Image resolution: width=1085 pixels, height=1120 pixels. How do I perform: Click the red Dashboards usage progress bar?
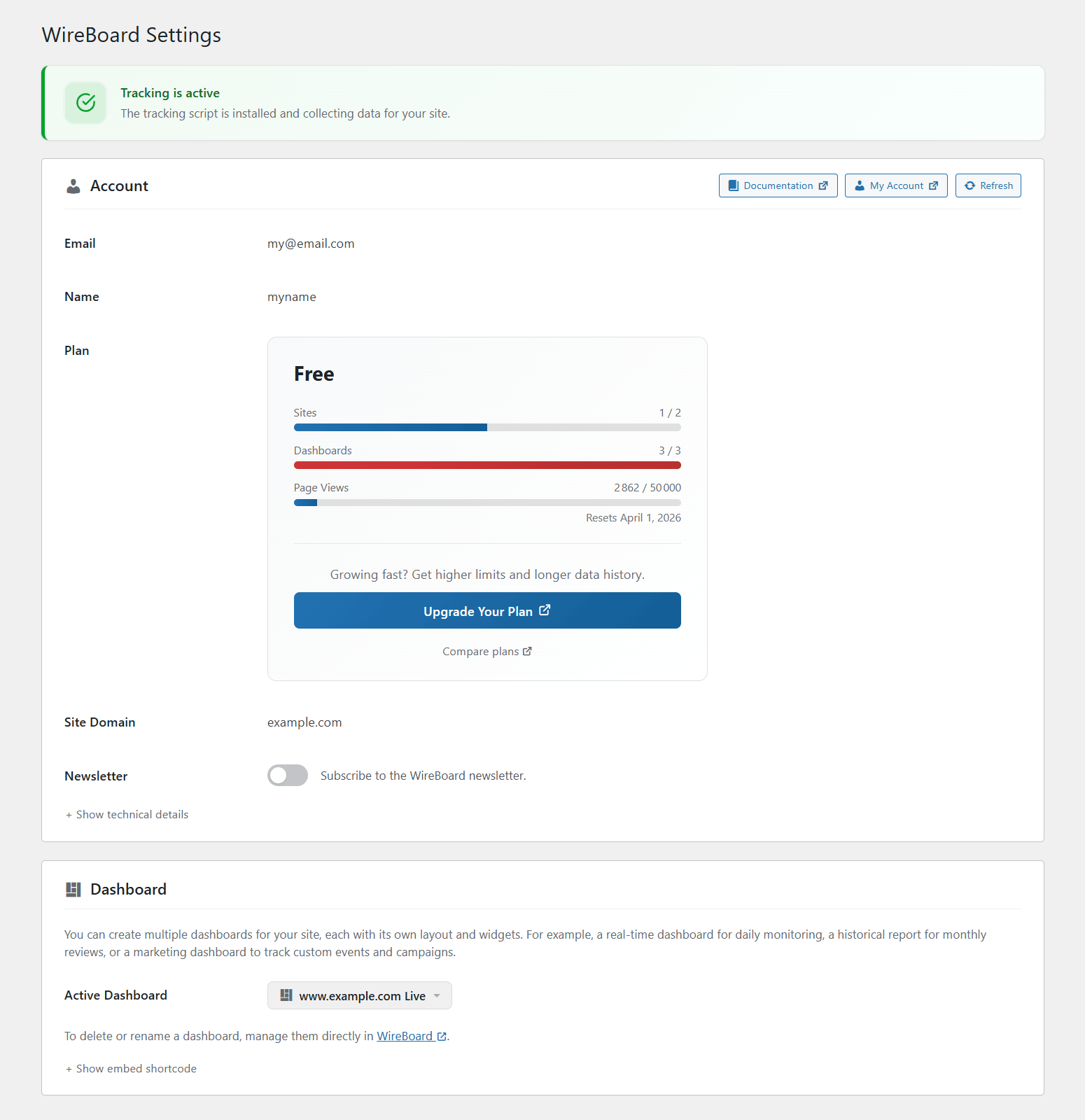pos(487,465)
